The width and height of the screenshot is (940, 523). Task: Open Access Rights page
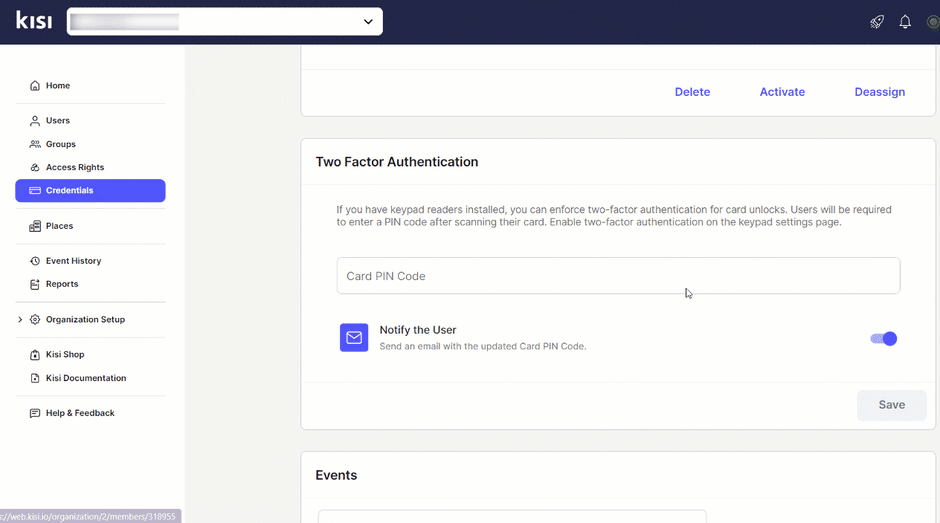point(75,167)
